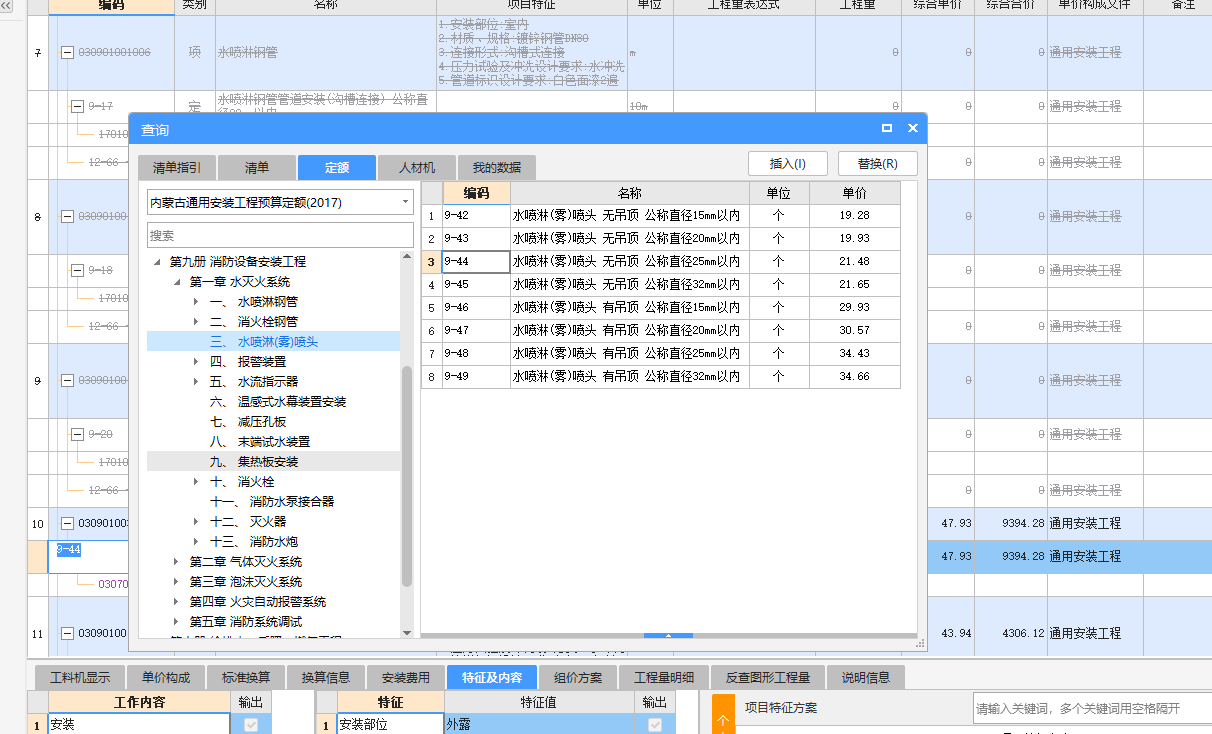Expand 第三章 泡沫灭火系统

(x=177, y=582)
